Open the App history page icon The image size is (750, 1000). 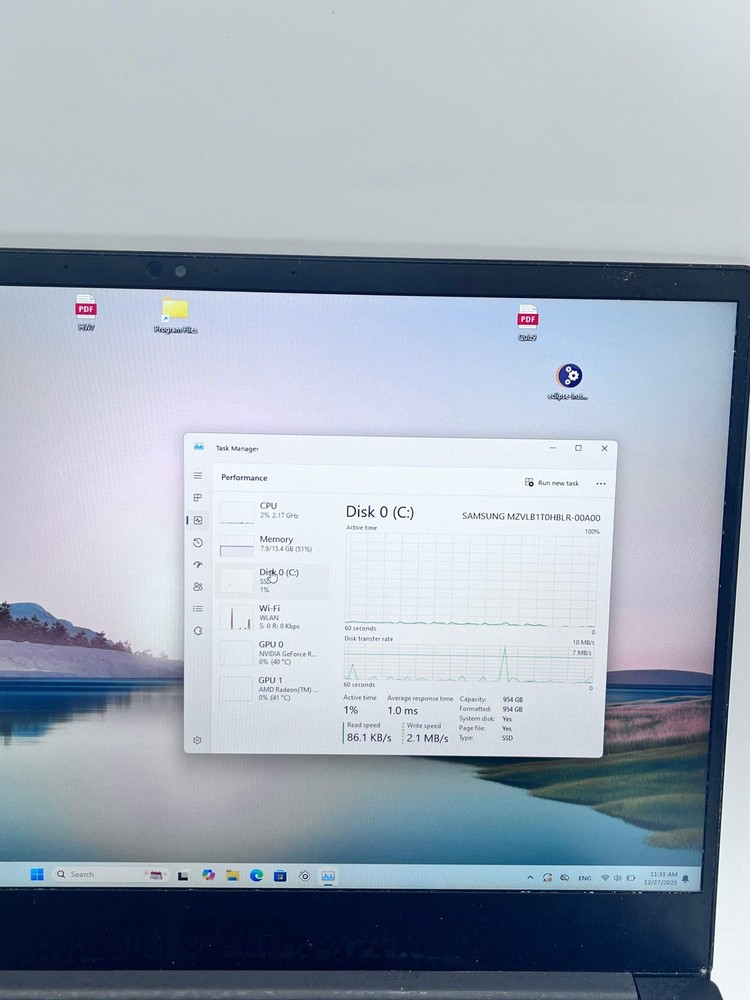pyautogui.click(x=198, y=543)
